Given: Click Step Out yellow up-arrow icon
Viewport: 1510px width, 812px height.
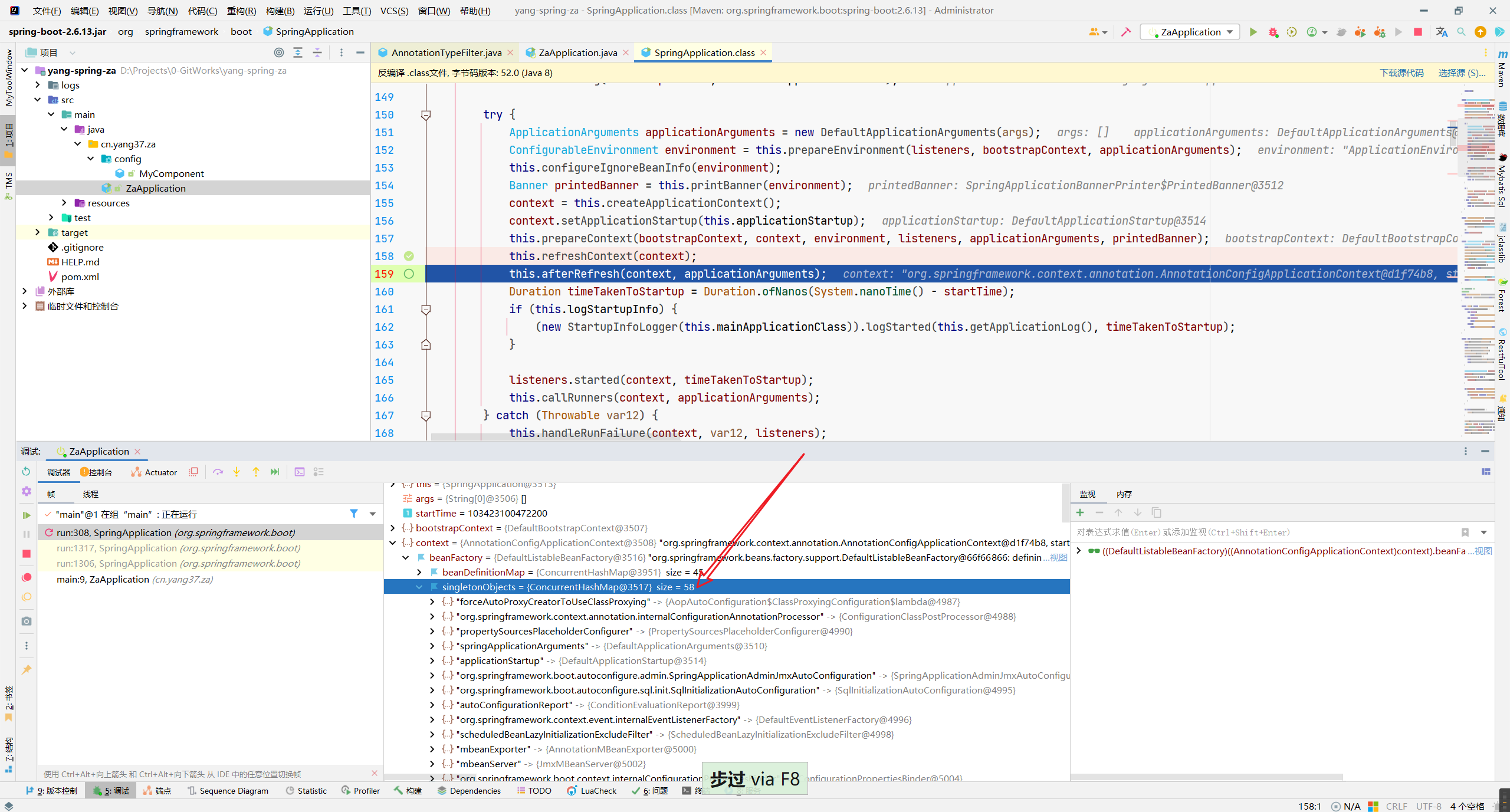Looking at the screenshot, I should pyautogui.click(x=256, y=472).
